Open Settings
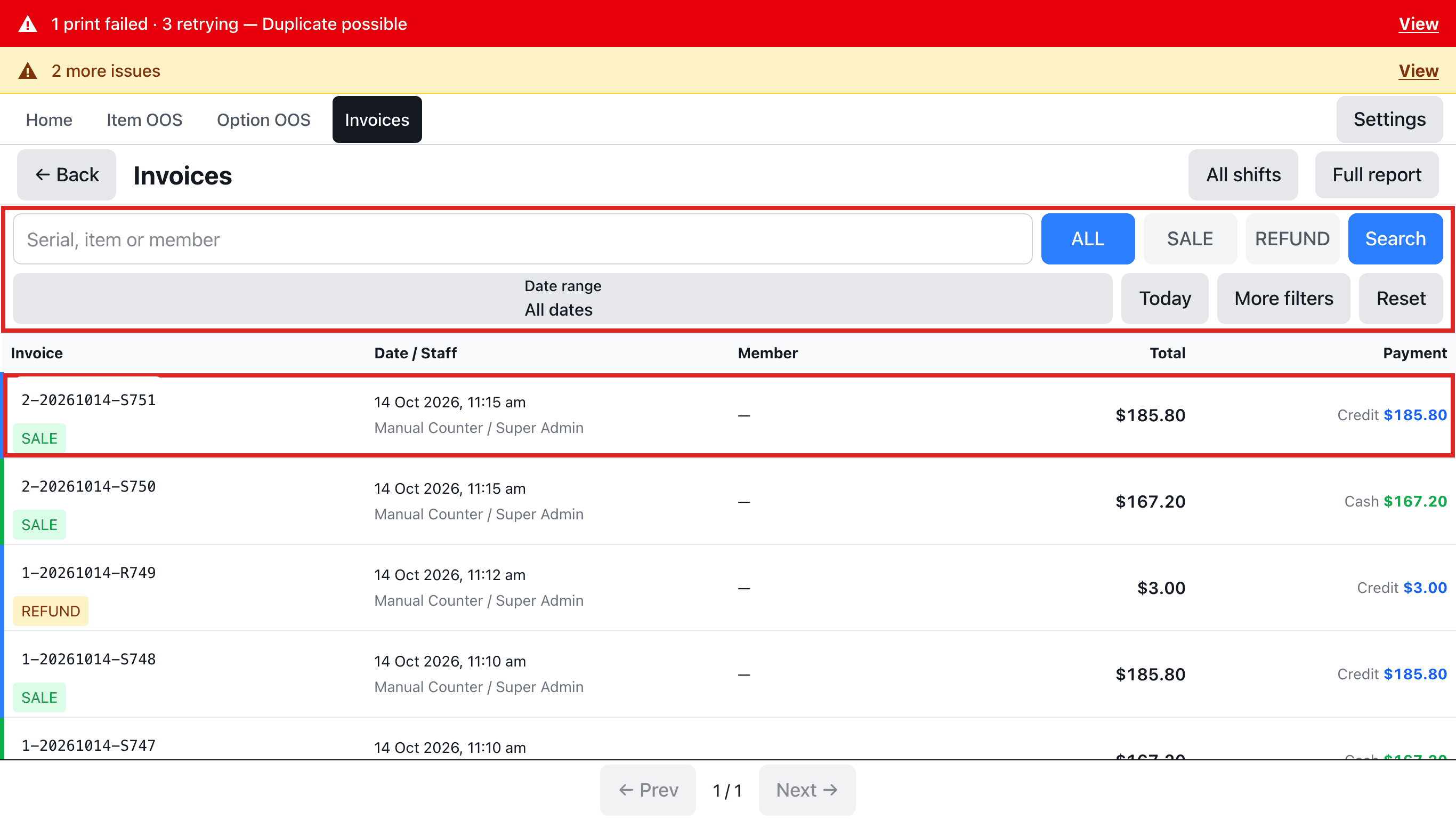Image resolution: width=1456 pixels, height=819 pixels. [x=1389, y=119]
